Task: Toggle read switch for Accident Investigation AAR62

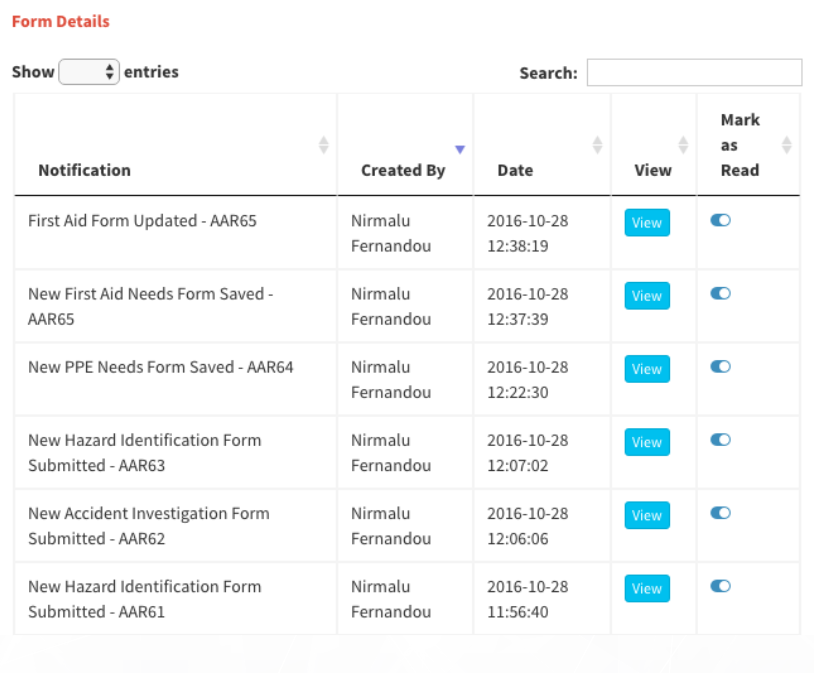Action: [x=720, y=512]
